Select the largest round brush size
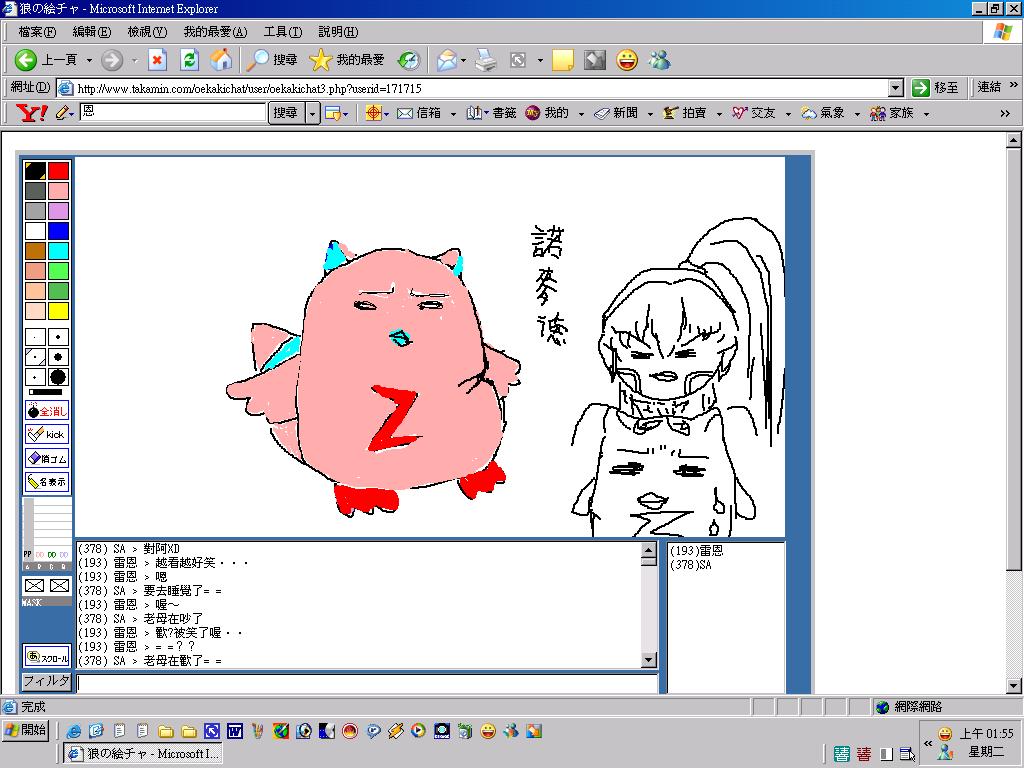This screenshot has width=1024, height=768. [x=58, y=377]
